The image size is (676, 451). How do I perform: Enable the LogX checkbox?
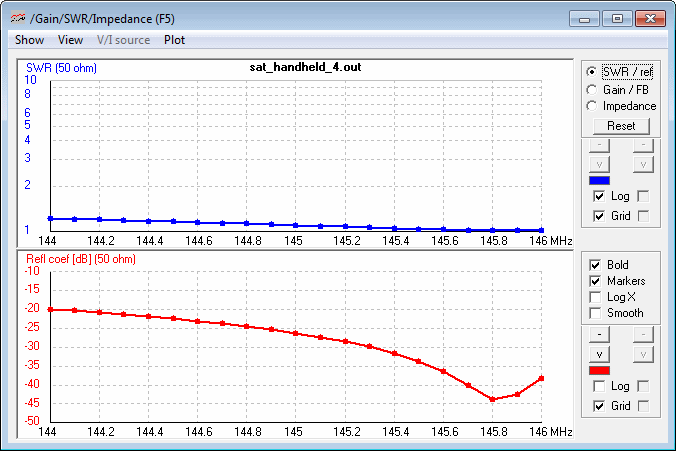tap(595, 297)
